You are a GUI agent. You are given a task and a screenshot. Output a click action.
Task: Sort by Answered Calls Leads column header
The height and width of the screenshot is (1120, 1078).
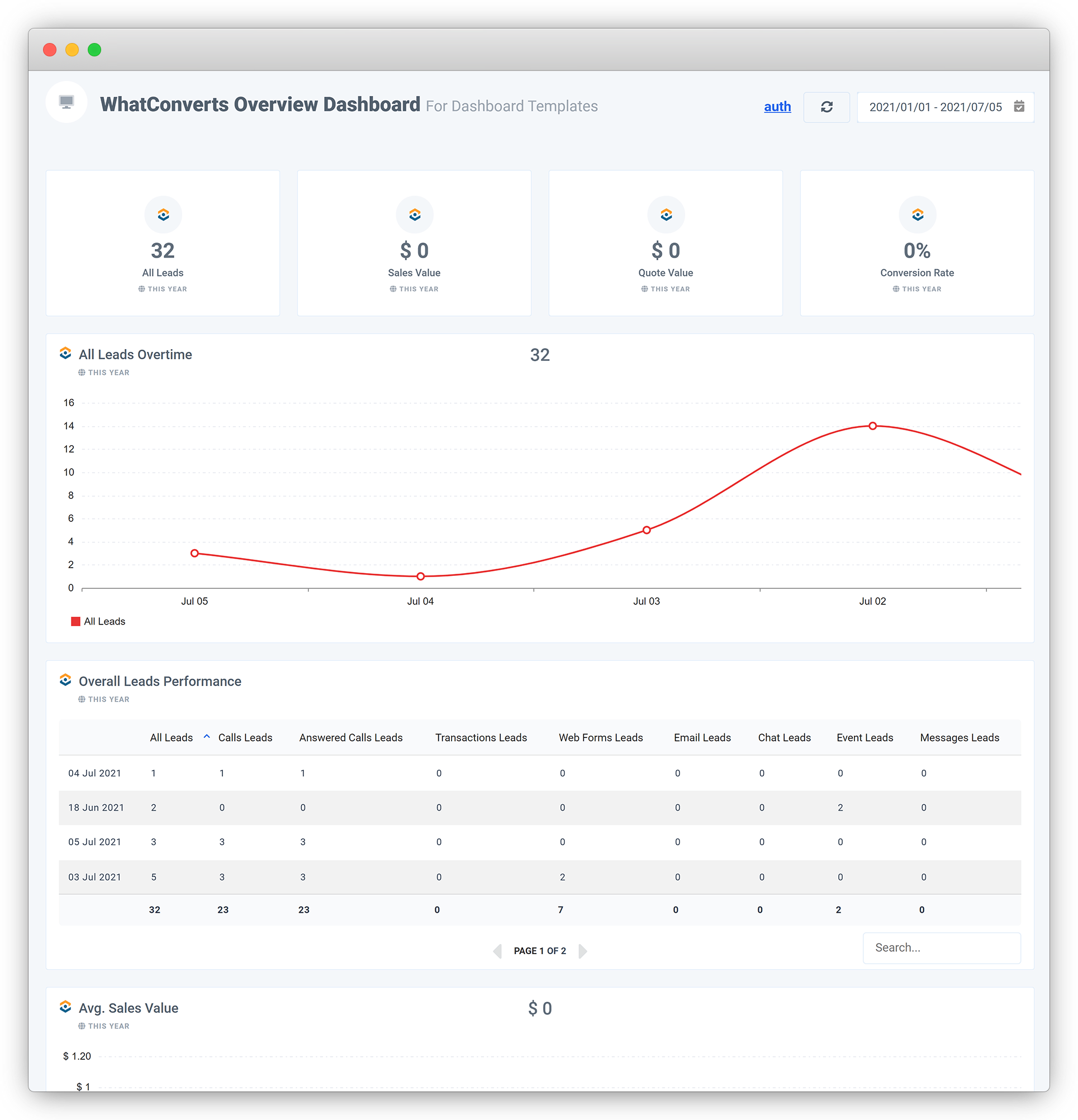pos(351,738)
